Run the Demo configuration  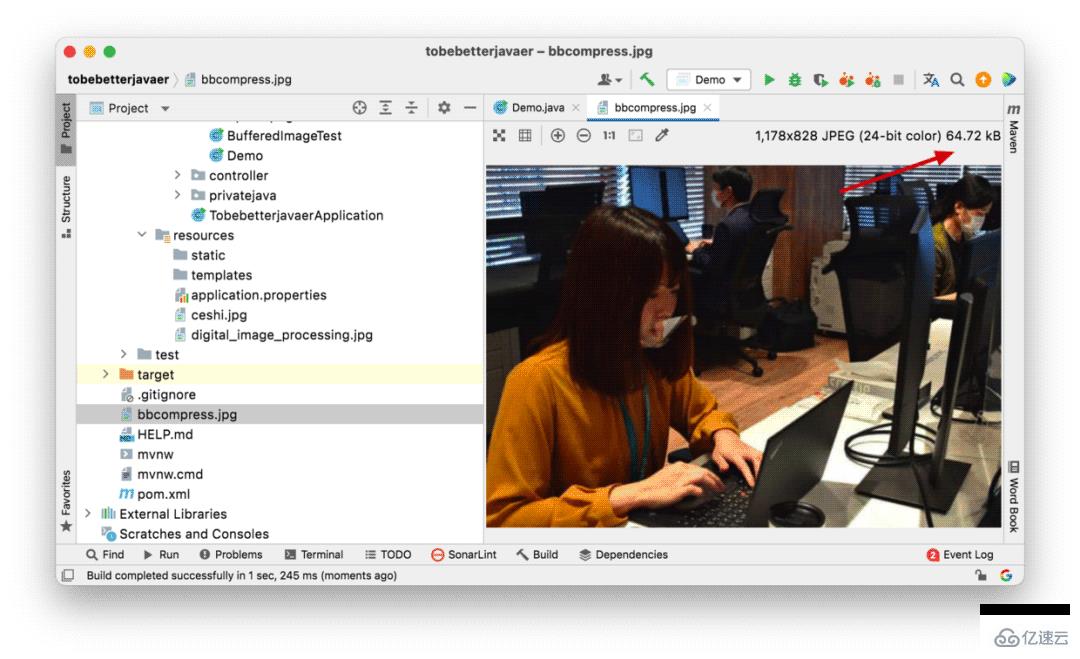pyautogui.click(x=769, y=80)
